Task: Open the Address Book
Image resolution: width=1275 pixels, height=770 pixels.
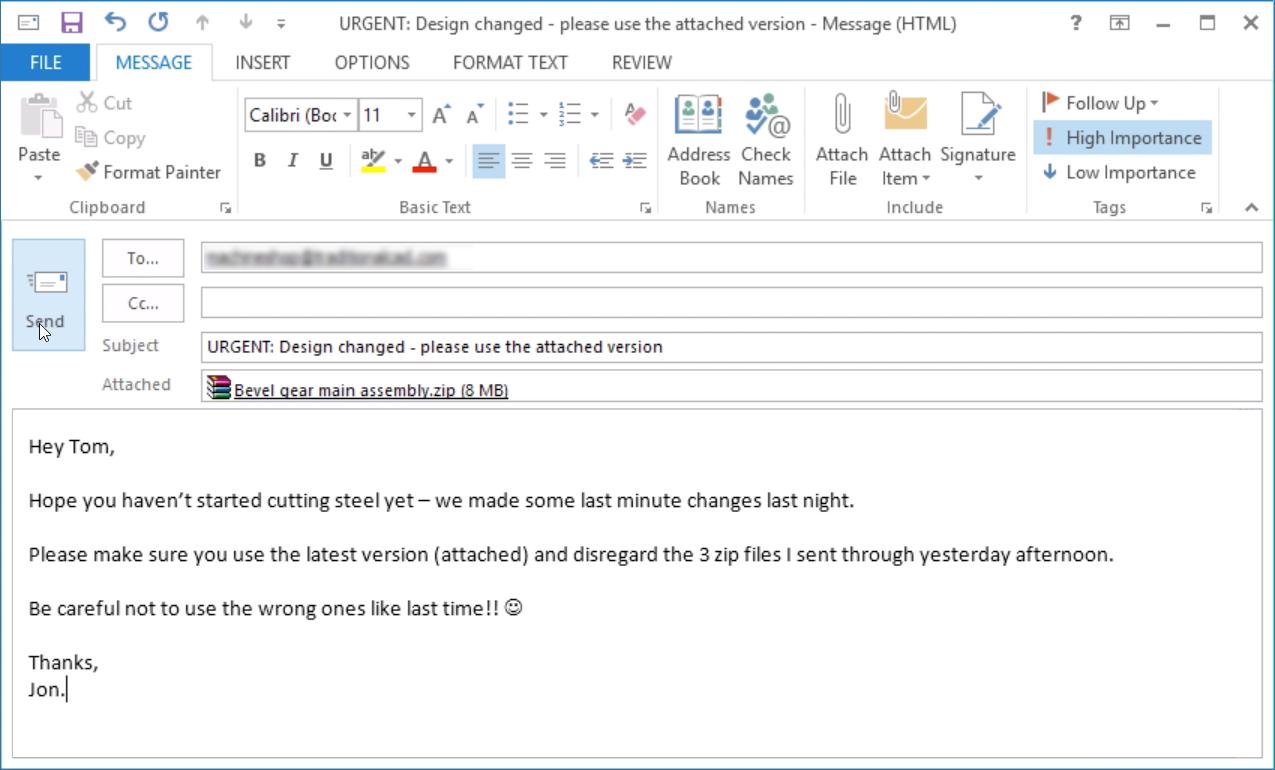Action: (x=699, y=140)
